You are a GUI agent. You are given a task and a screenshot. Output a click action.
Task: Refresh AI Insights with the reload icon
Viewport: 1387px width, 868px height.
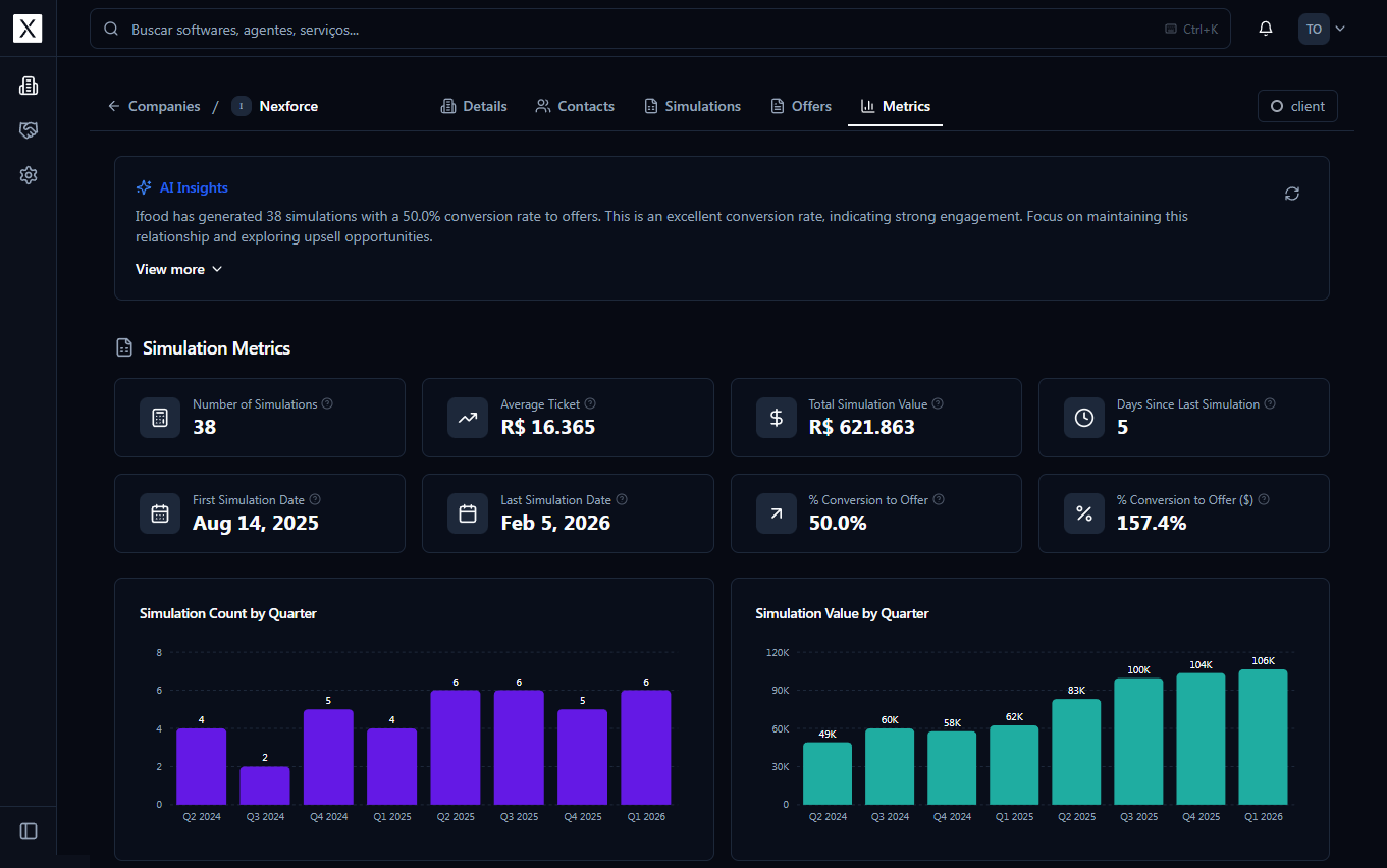pyautogui.click(x=1292, y=194)
